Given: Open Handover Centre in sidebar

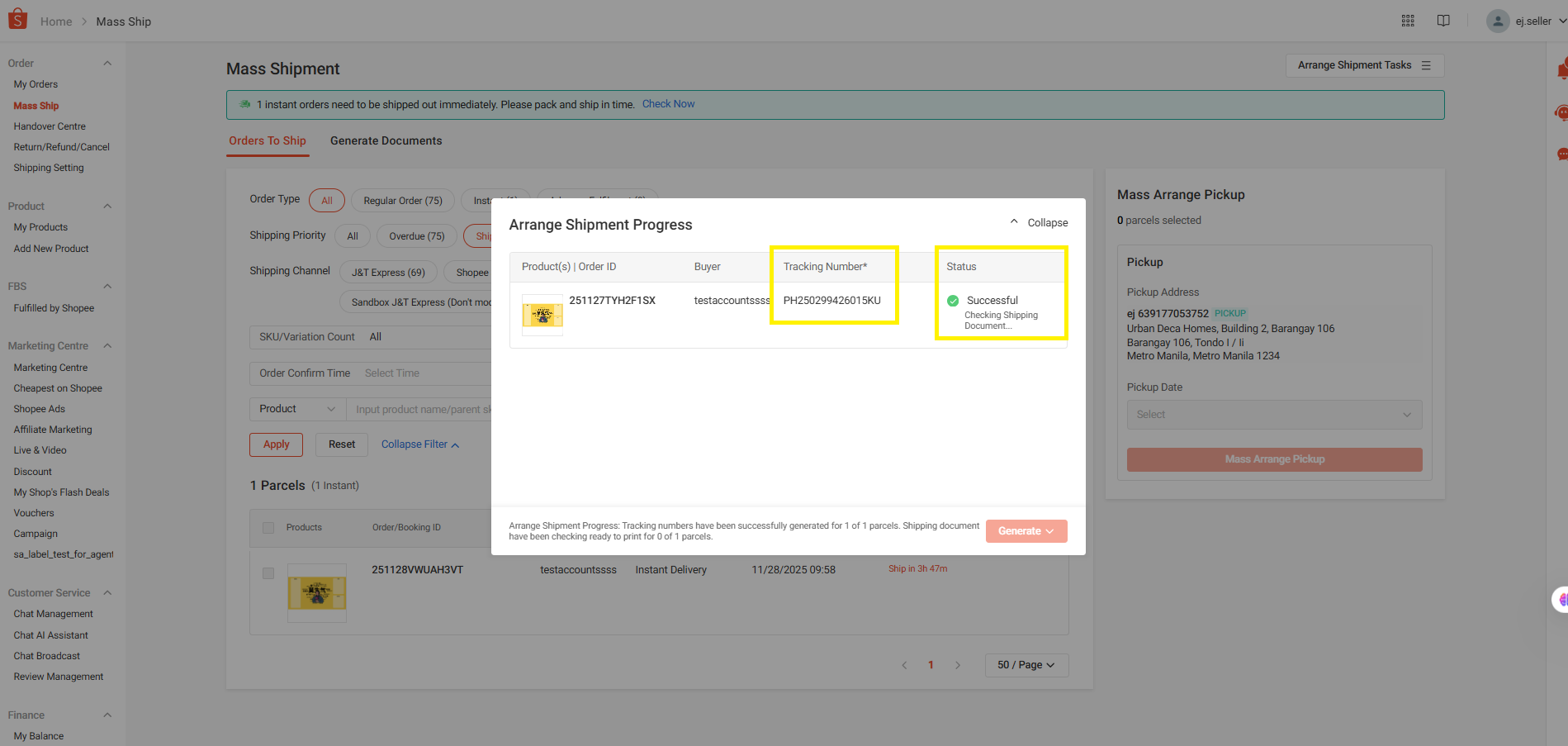Looking at the screenshot, I should (x=50, y=126).
